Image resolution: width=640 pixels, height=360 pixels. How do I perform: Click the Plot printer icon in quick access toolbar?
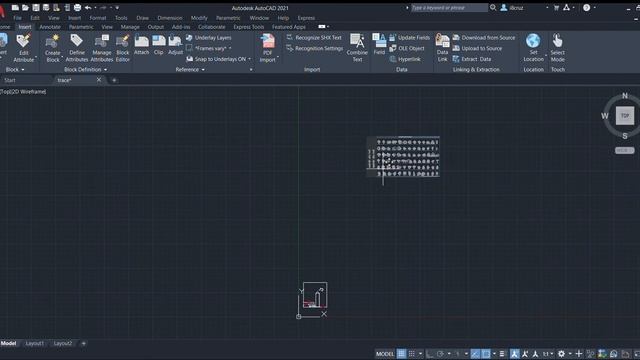77,7
